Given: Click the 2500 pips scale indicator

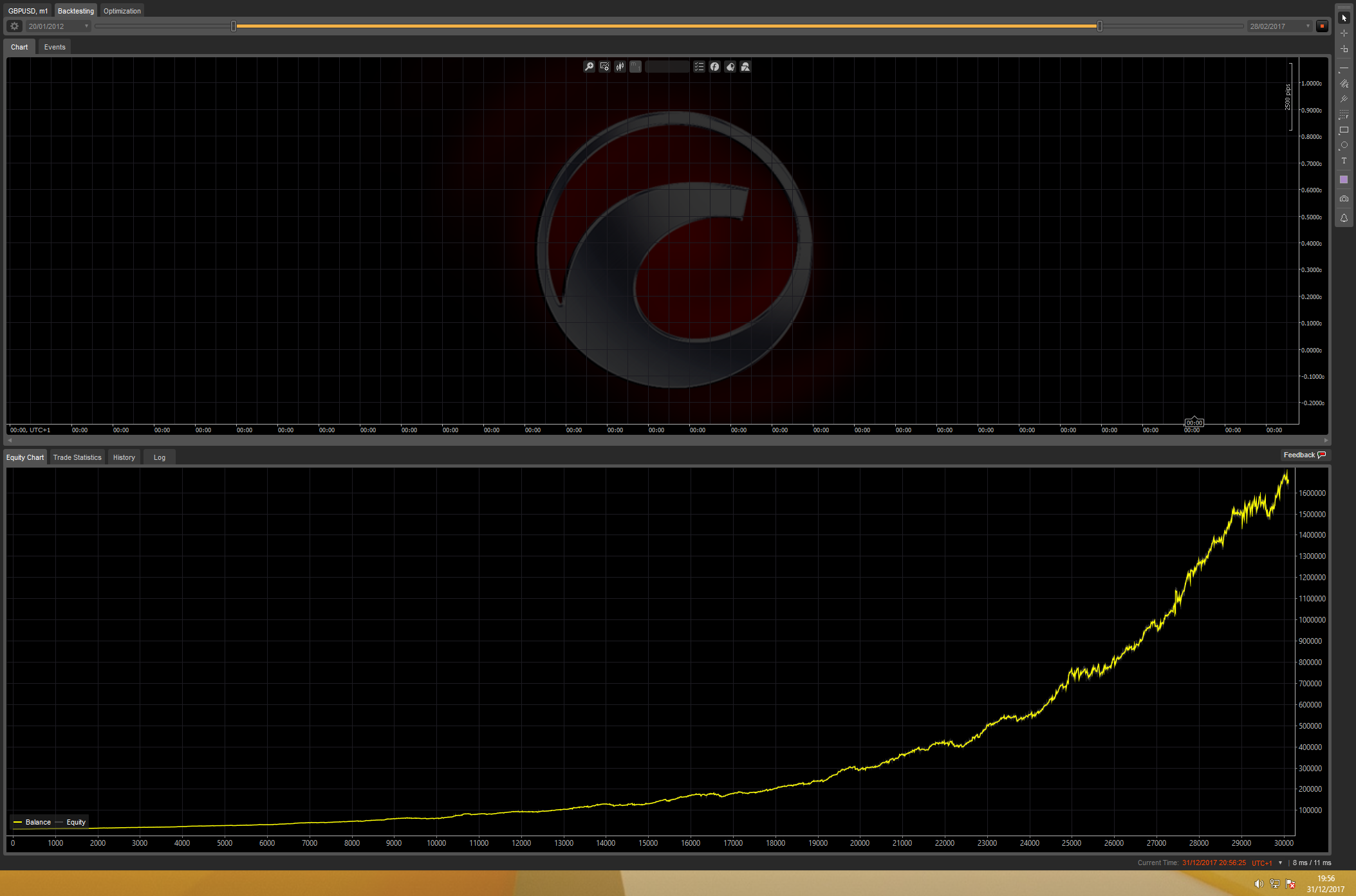Looking at the screenshot, I should click(x=1288, y=96).
